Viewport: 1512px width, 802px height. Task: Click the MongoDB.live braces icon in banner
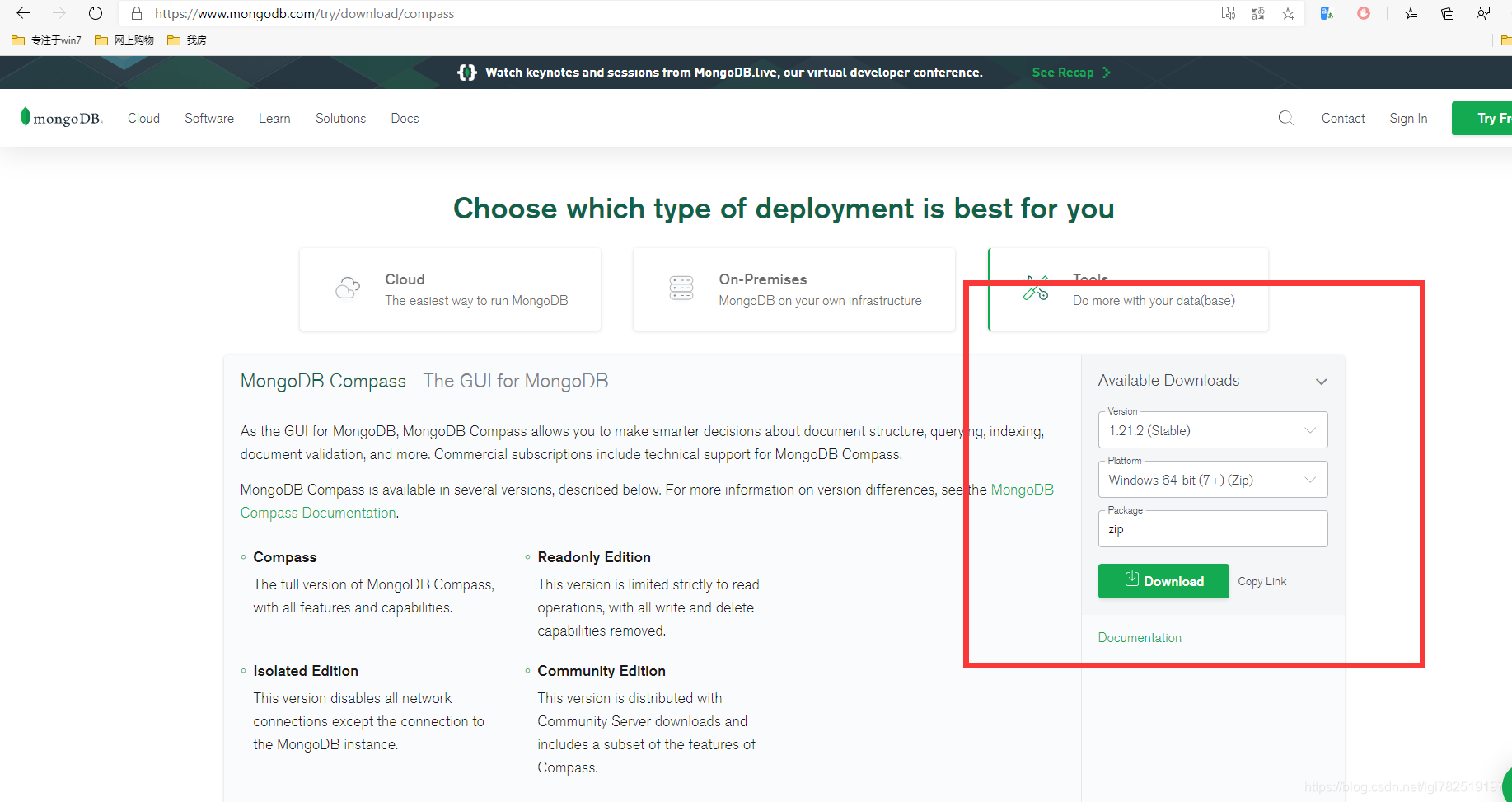[466, 73]
